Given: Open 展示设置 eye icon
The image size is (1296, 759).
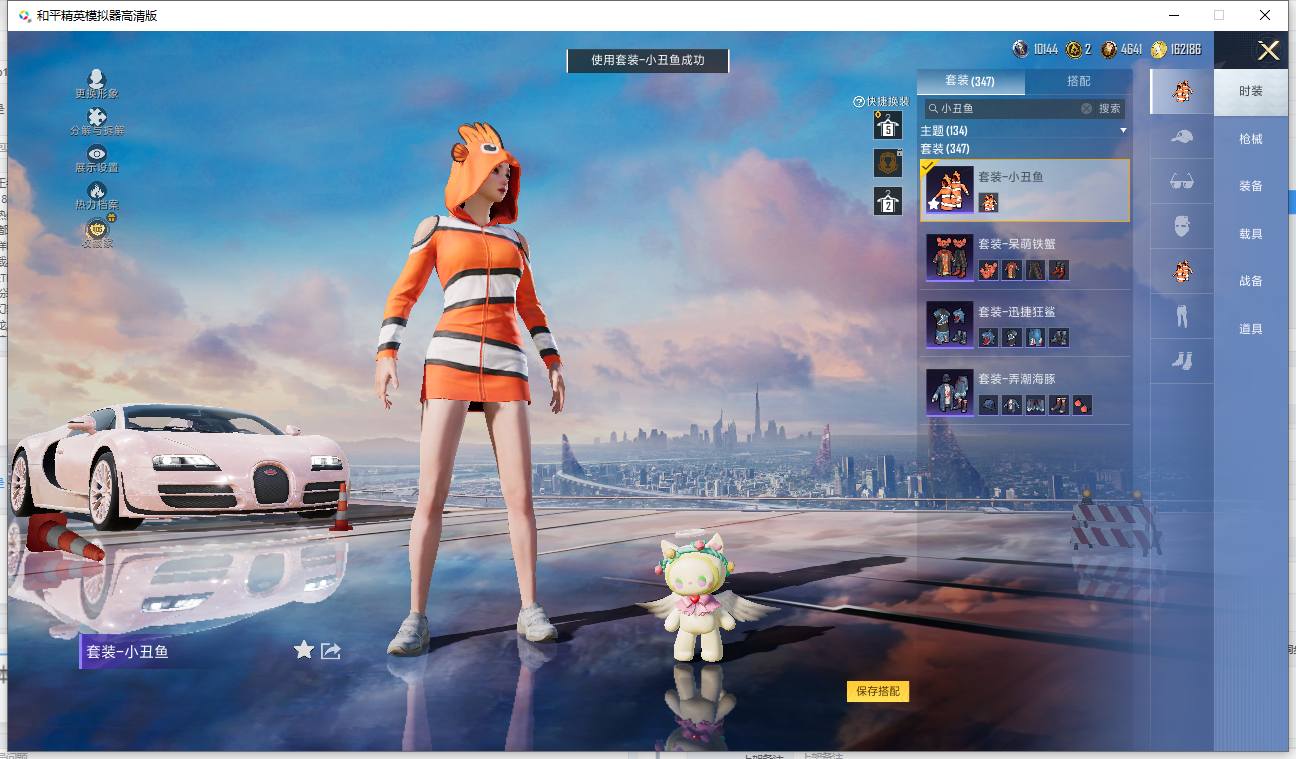Looking at the screenshot, I should point(96,153).
